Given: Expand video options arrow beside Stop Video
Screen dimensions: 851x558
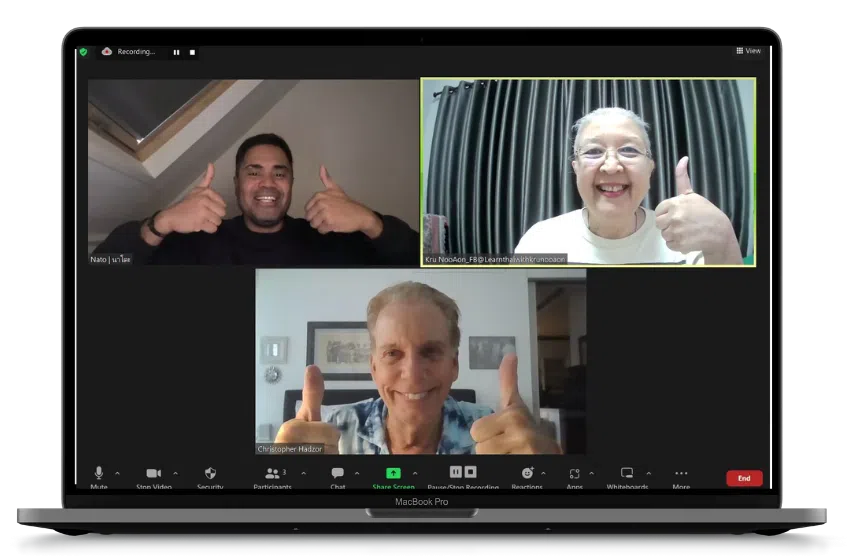Looking at the screenshot, I should click(x=175, y=473).
